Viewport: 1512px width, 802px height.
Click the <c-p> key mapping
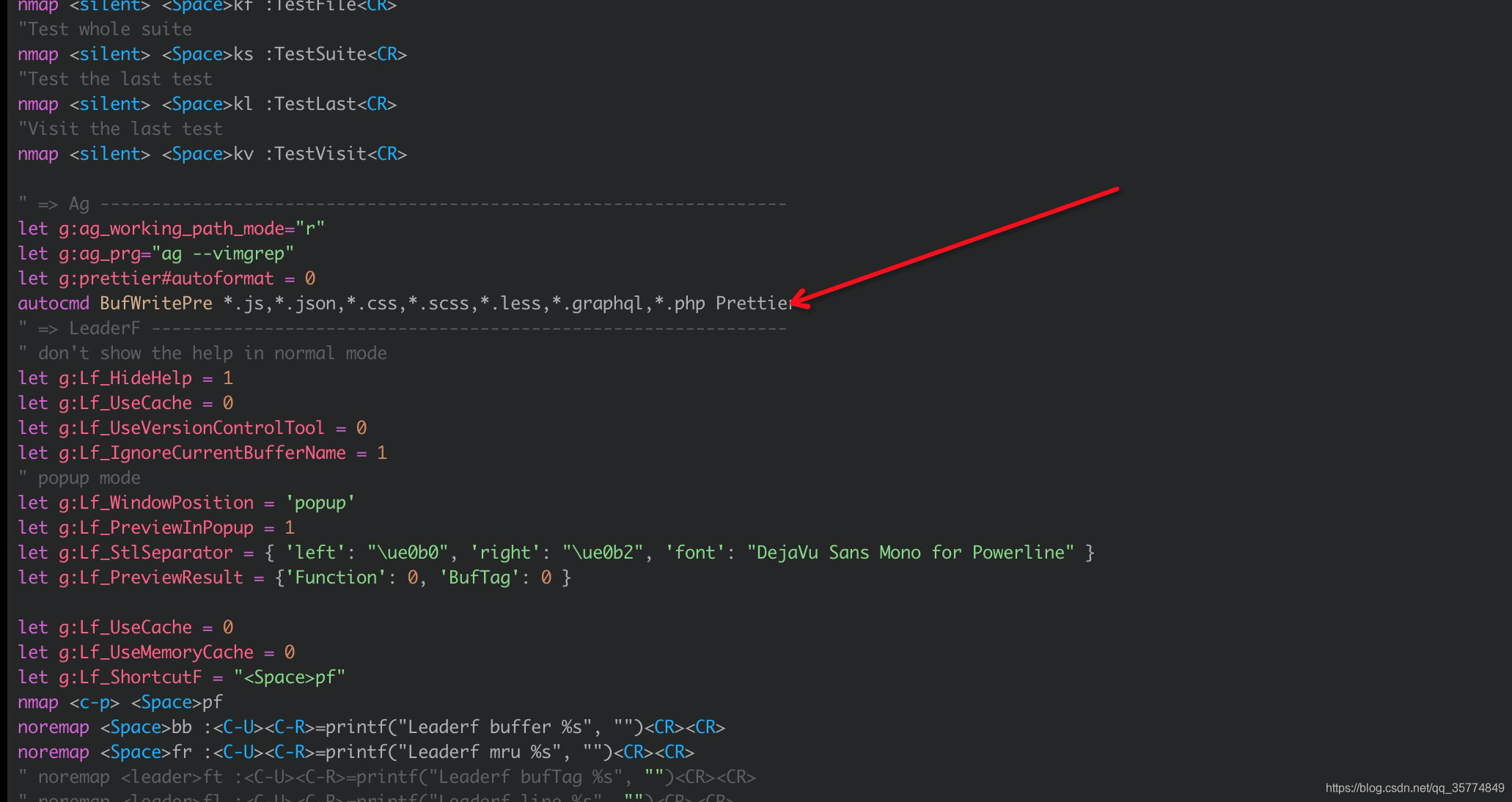pos(94,702)
